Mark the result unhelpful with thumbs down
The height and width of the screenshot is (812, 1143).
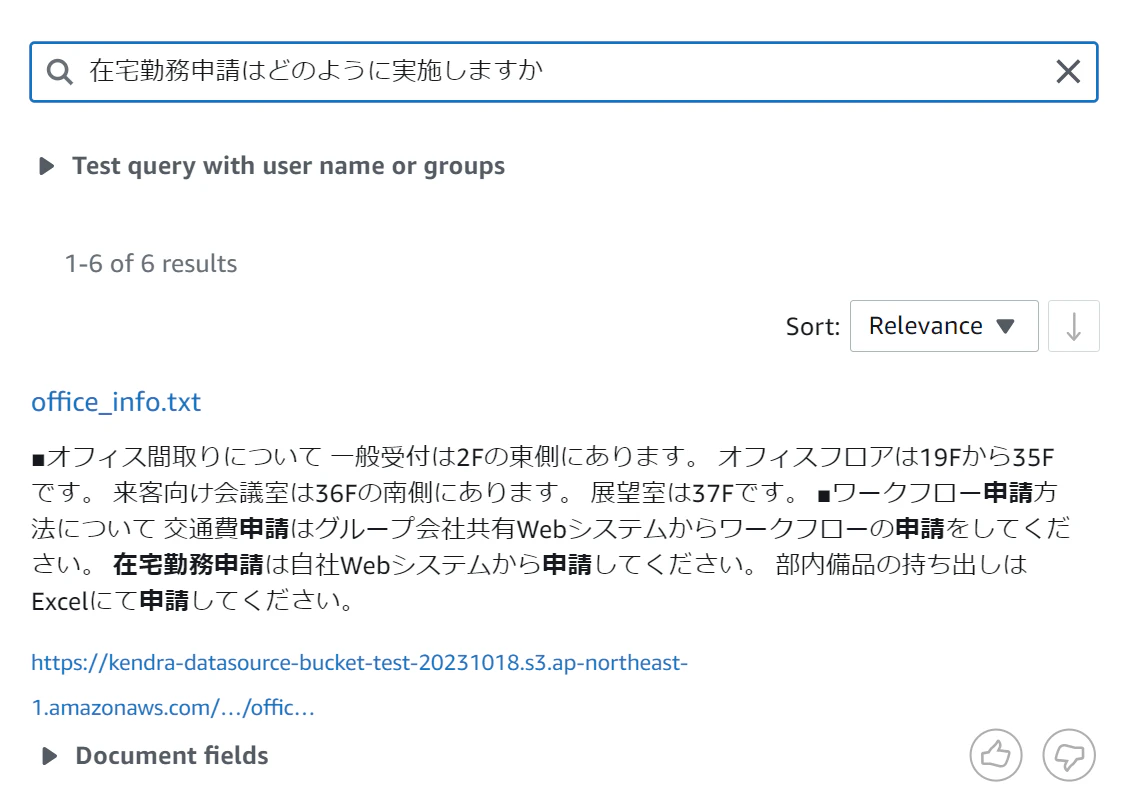(x=1069, y=755)
